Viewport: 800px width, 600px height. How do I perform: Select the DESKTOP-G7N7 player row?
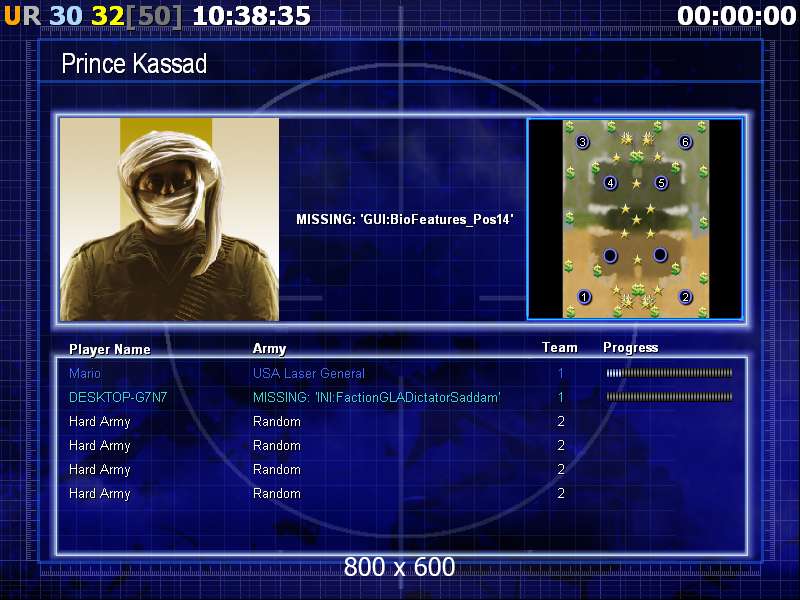[402, 397]
